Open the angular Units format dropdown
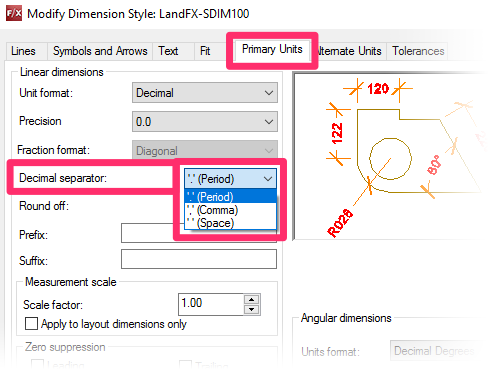491x376 pixels. tap(437, 351)
